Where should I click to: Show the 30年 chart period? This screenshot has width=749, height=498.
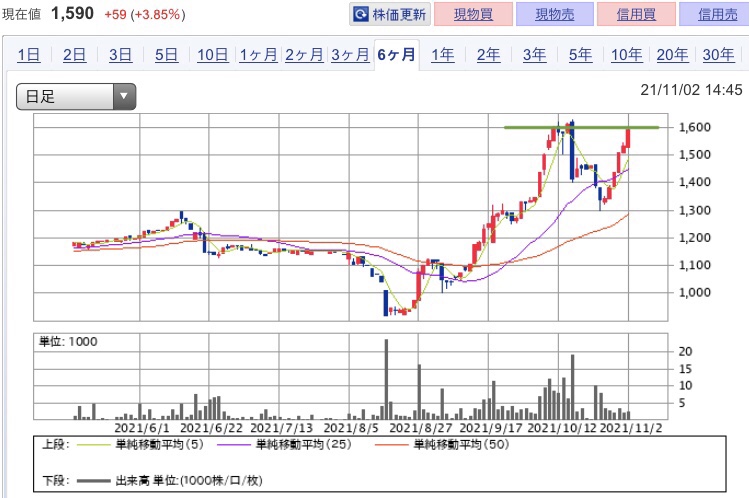click(x=718, y=55)
